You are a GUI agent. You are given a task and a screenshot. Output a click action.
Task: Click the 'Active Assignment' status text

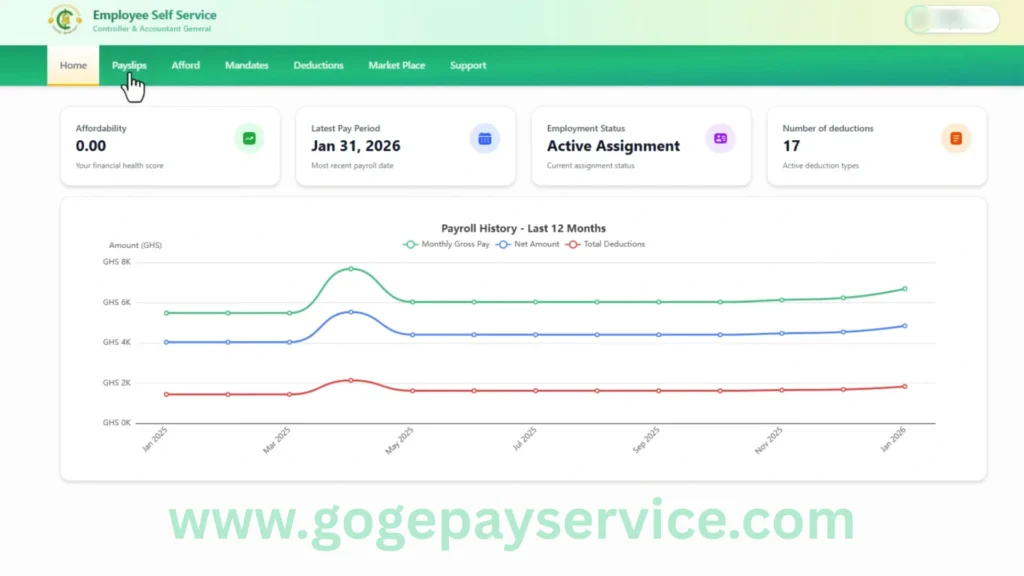coord(613,146)
